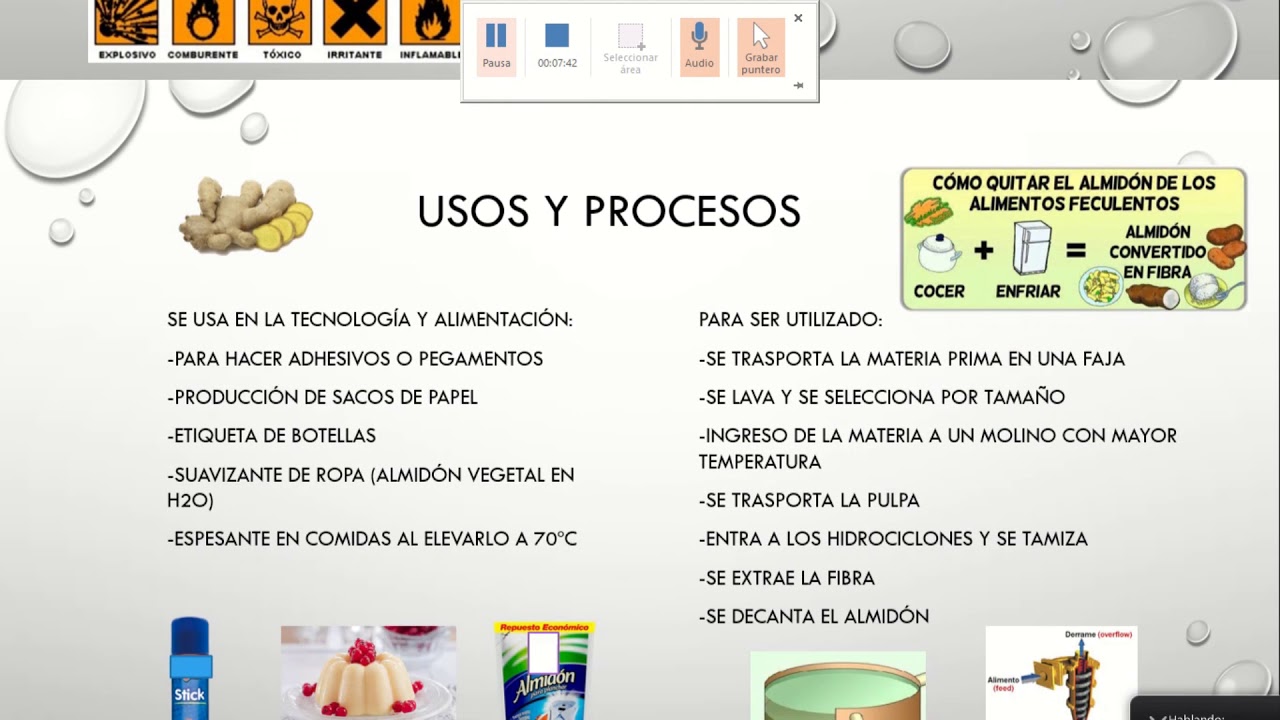The height and width of the screenshot is (720, 1280).
Task: Click the Usos y Procesos slide title
Action: point(609,211)
